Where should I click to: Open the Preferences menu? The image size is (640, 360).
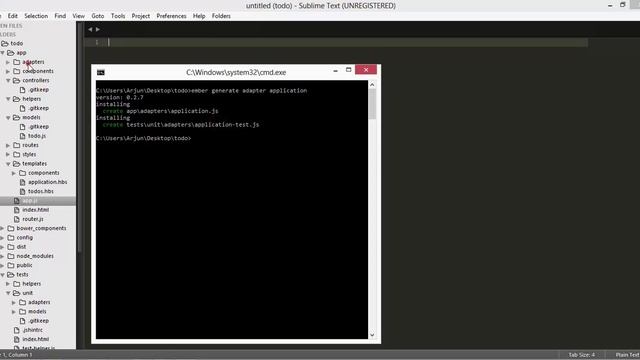point(171,16)
